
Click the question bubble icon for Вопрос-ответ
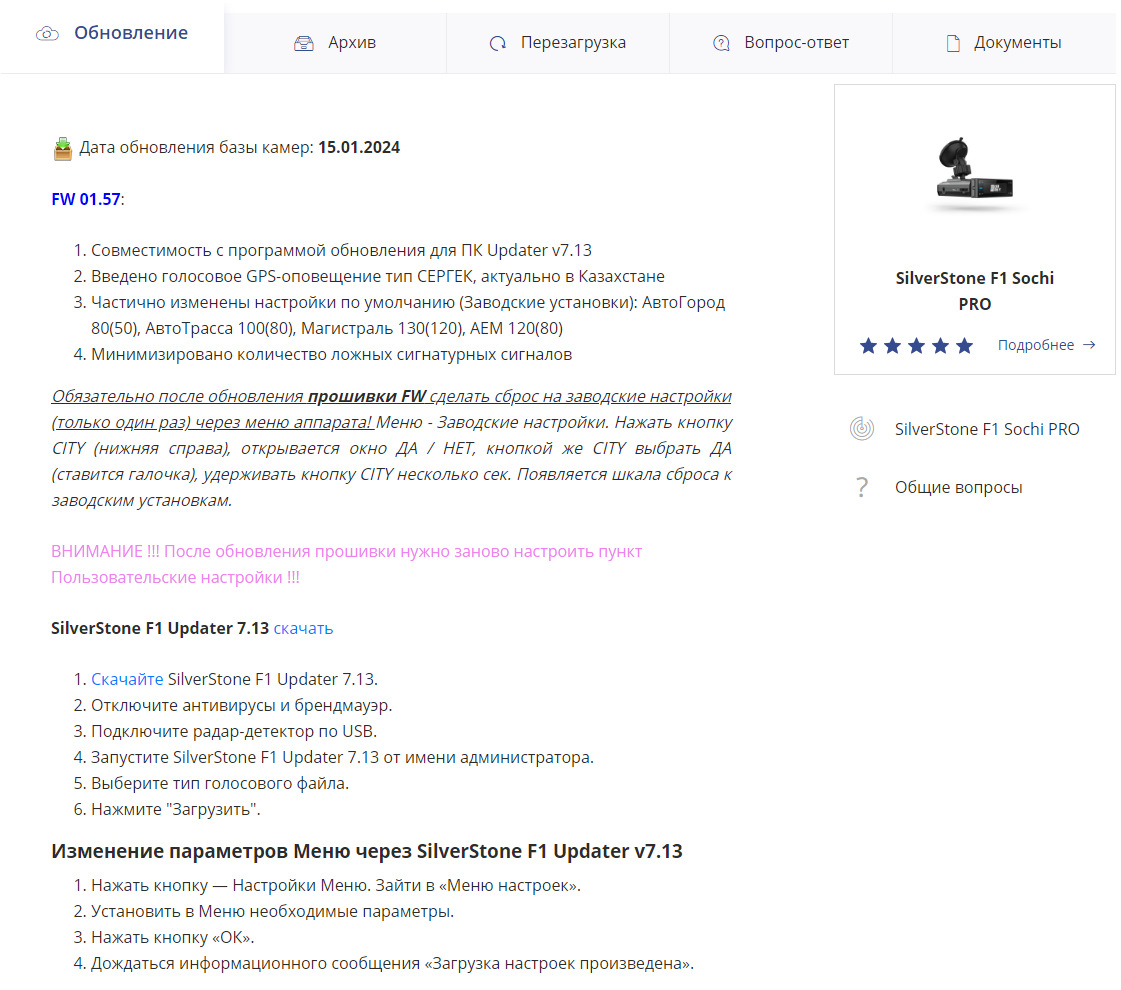click(721, 44)
